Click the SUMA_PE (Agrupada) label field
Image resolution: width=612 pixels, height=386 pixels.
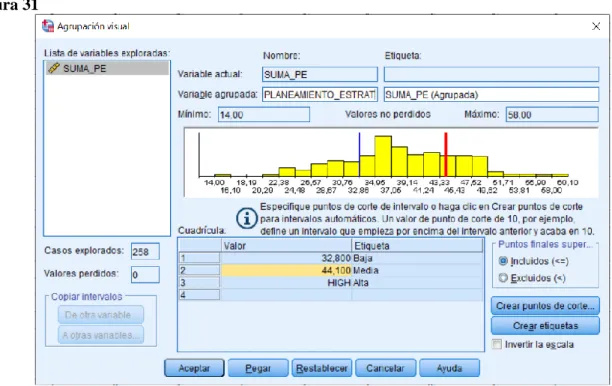click(491, 94)
